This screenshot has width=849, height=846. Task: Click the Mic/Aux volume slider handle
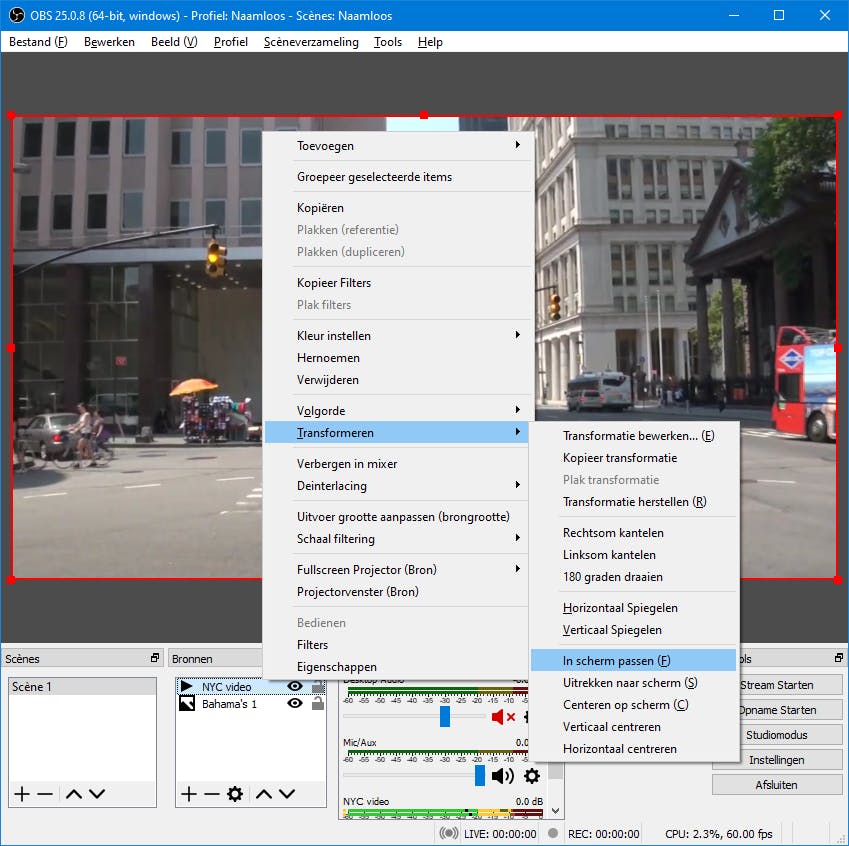pos(480,775)
